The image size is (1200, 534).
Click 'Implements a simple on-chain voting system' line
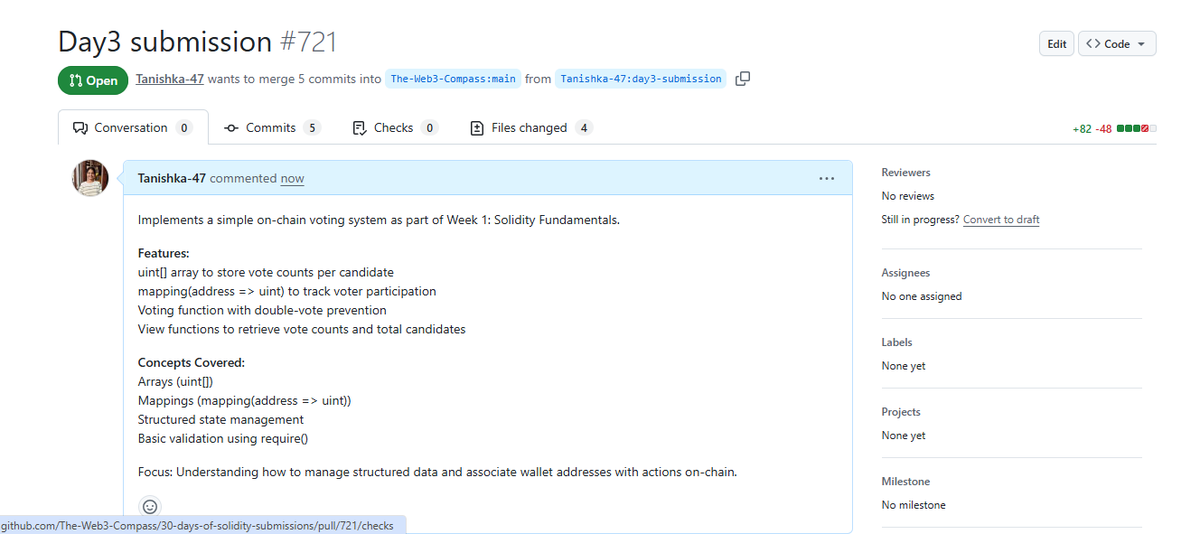(x=379, y=220)
